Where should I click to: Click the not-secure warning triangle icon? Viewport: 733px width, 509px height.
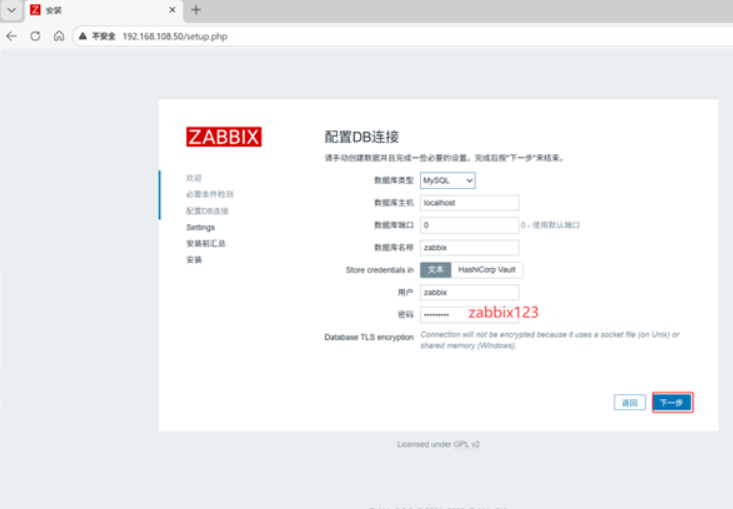(83, 36)
